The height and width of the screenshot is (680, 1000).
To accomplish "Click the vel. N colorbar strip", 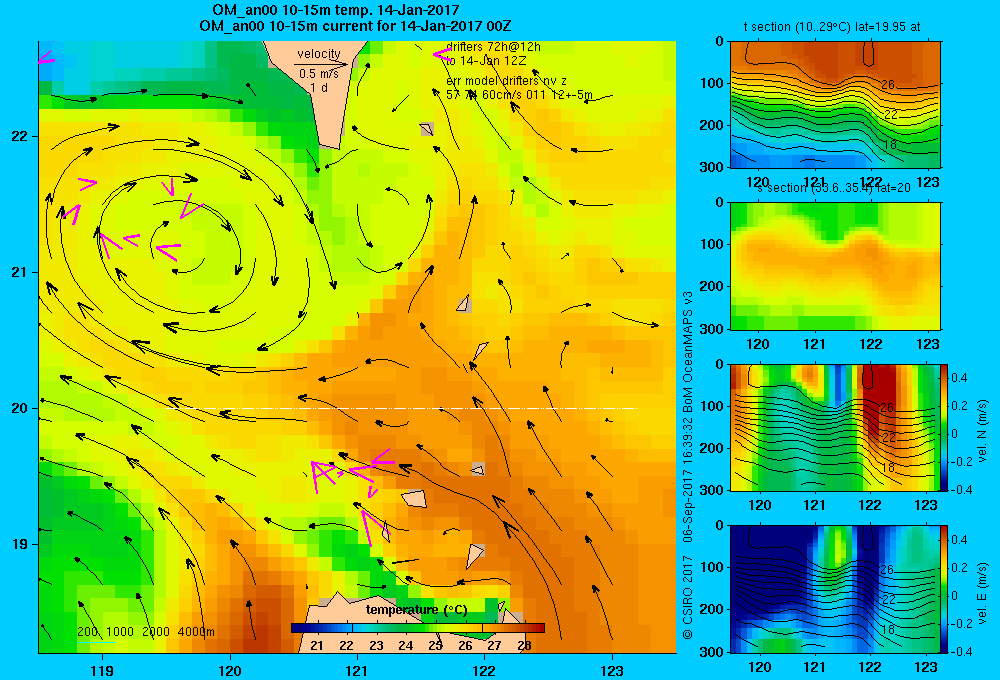I will point(944,427).
